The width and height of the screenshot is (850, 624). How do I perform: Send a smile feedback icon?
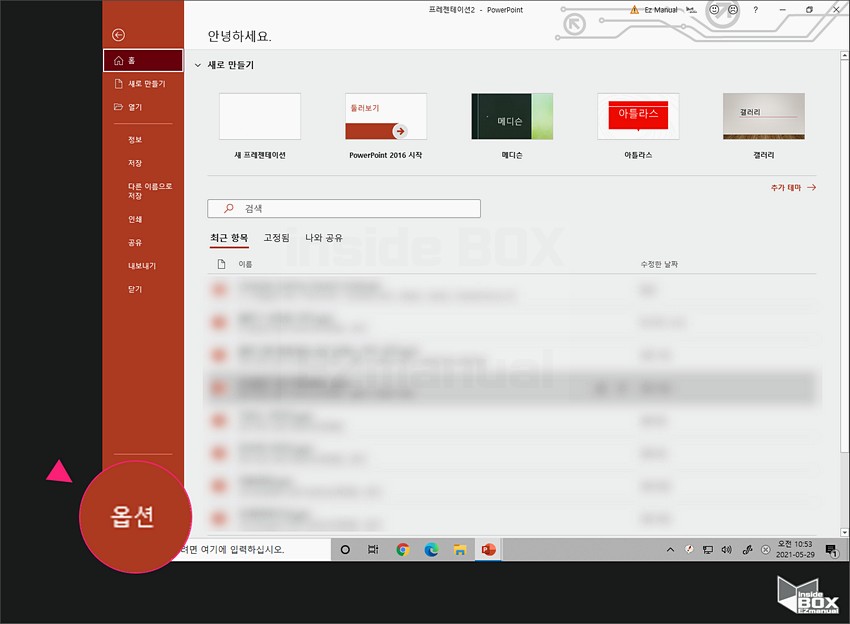coord(714,9)
